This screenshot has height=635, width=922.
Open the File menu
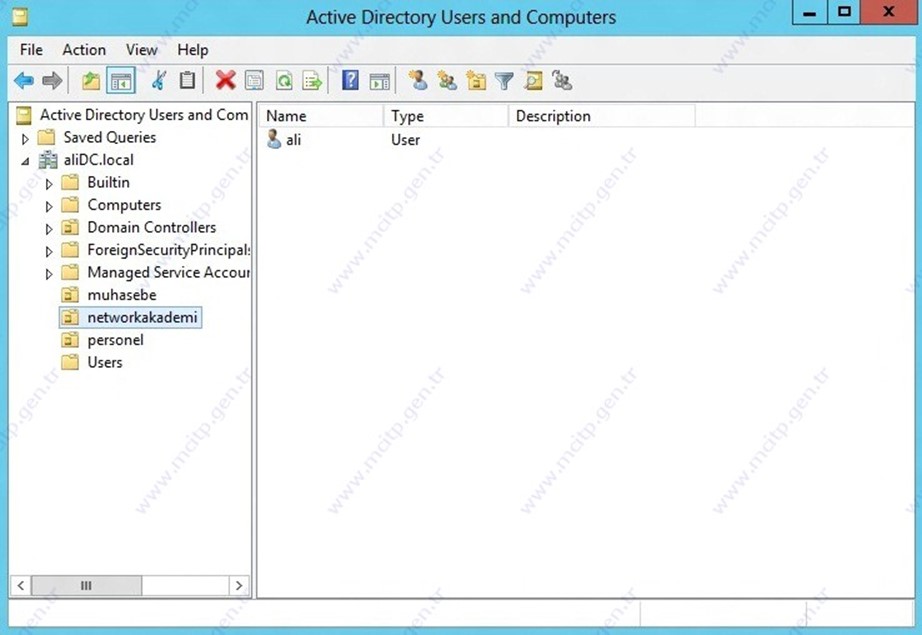point(31,50)
